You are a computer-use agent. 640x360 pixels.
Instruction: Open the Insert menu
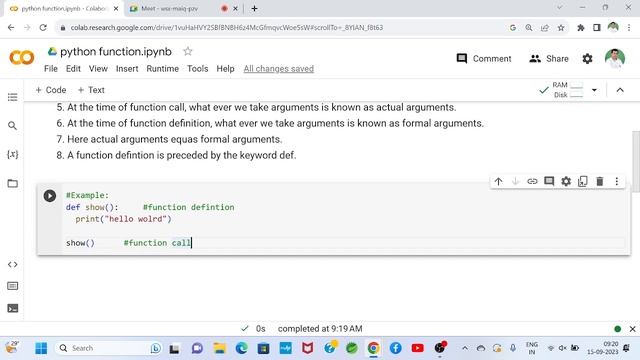pos(127,69)
